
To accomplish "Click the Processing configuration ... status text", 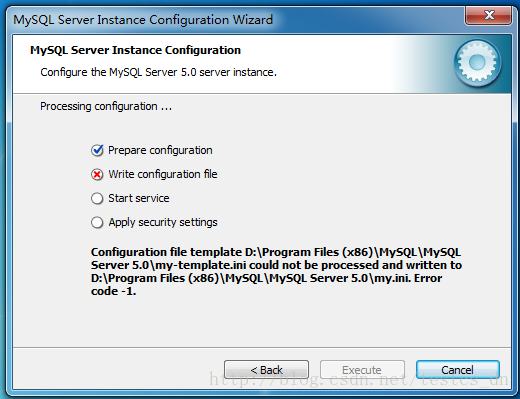I will tap(106, 106).
